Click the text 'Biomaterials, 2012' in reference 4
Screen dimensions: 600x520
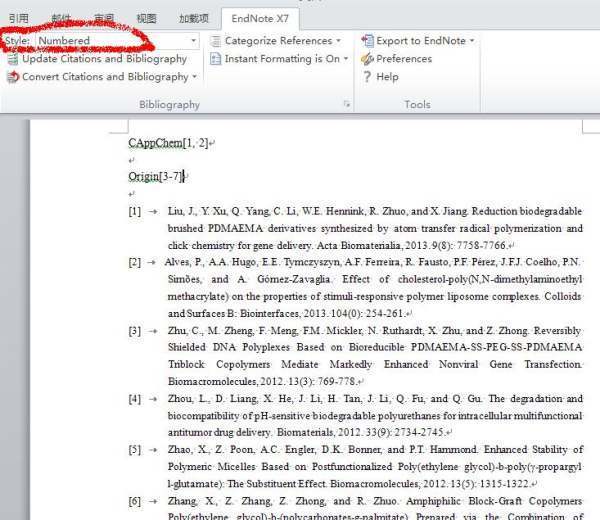318,432
